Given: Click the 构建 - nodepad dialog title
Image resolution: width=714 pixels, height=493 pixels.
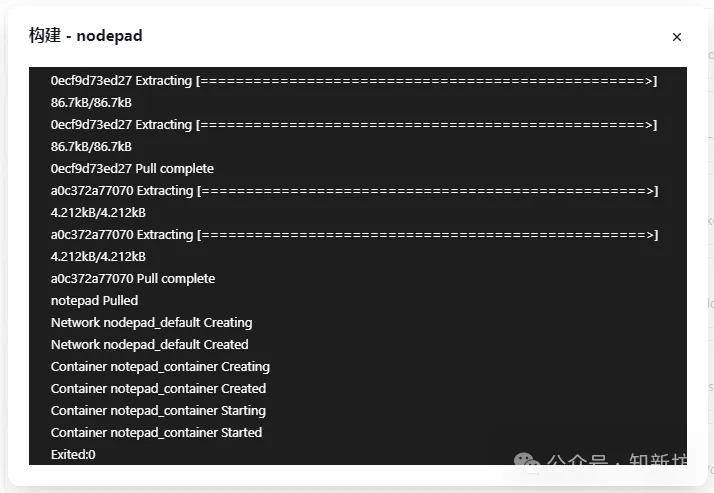Looking at the screenshot, I should click(86, 35).
